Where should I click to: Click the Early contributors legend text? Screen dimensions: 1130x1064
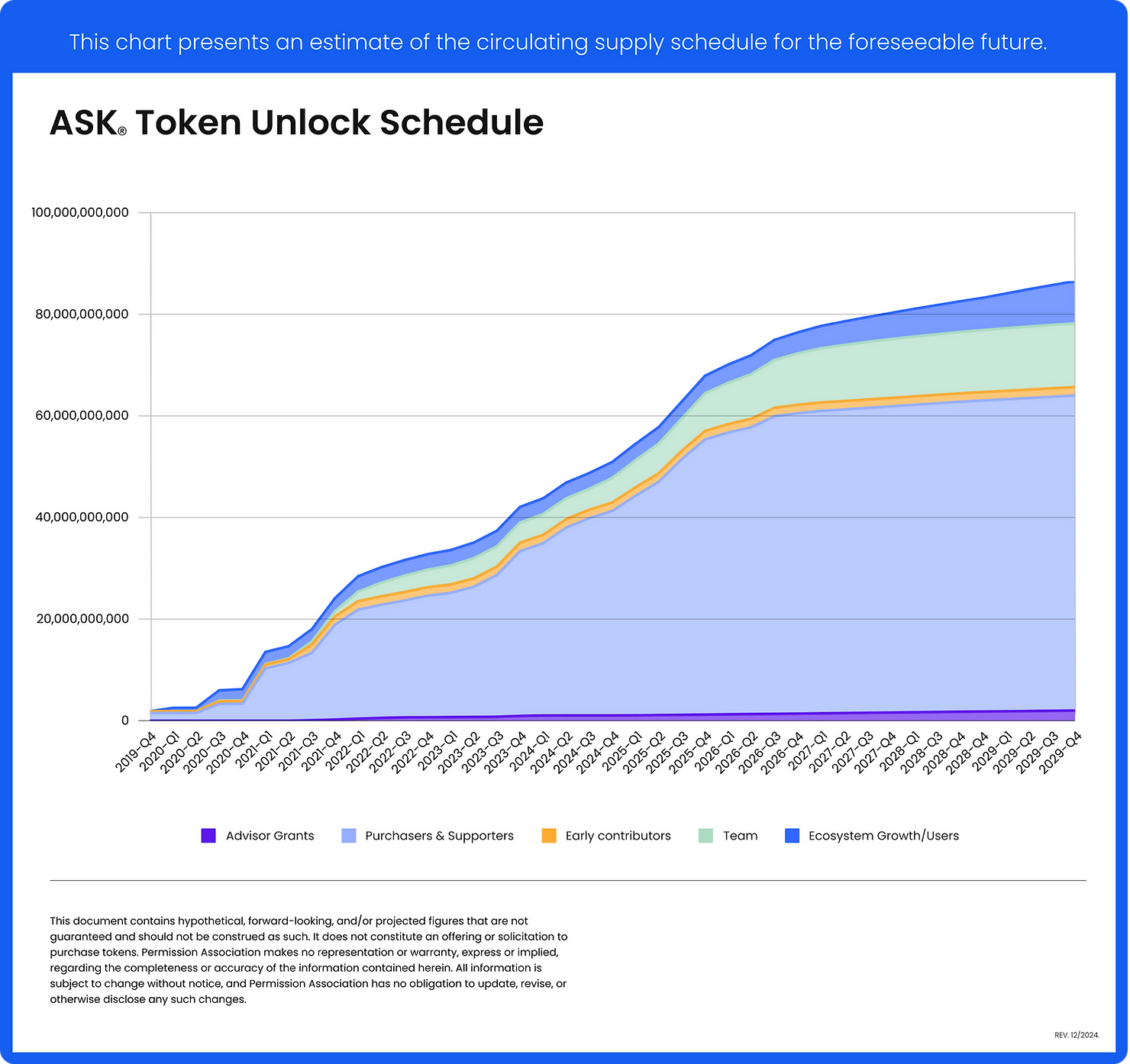point(618,835)
